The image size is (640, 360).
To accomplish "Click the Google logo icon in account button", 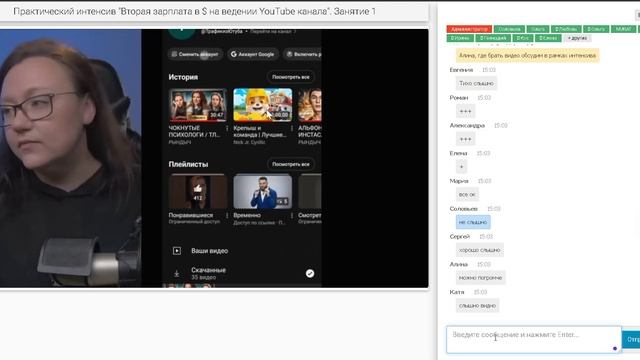I will (x=234, y=54).
